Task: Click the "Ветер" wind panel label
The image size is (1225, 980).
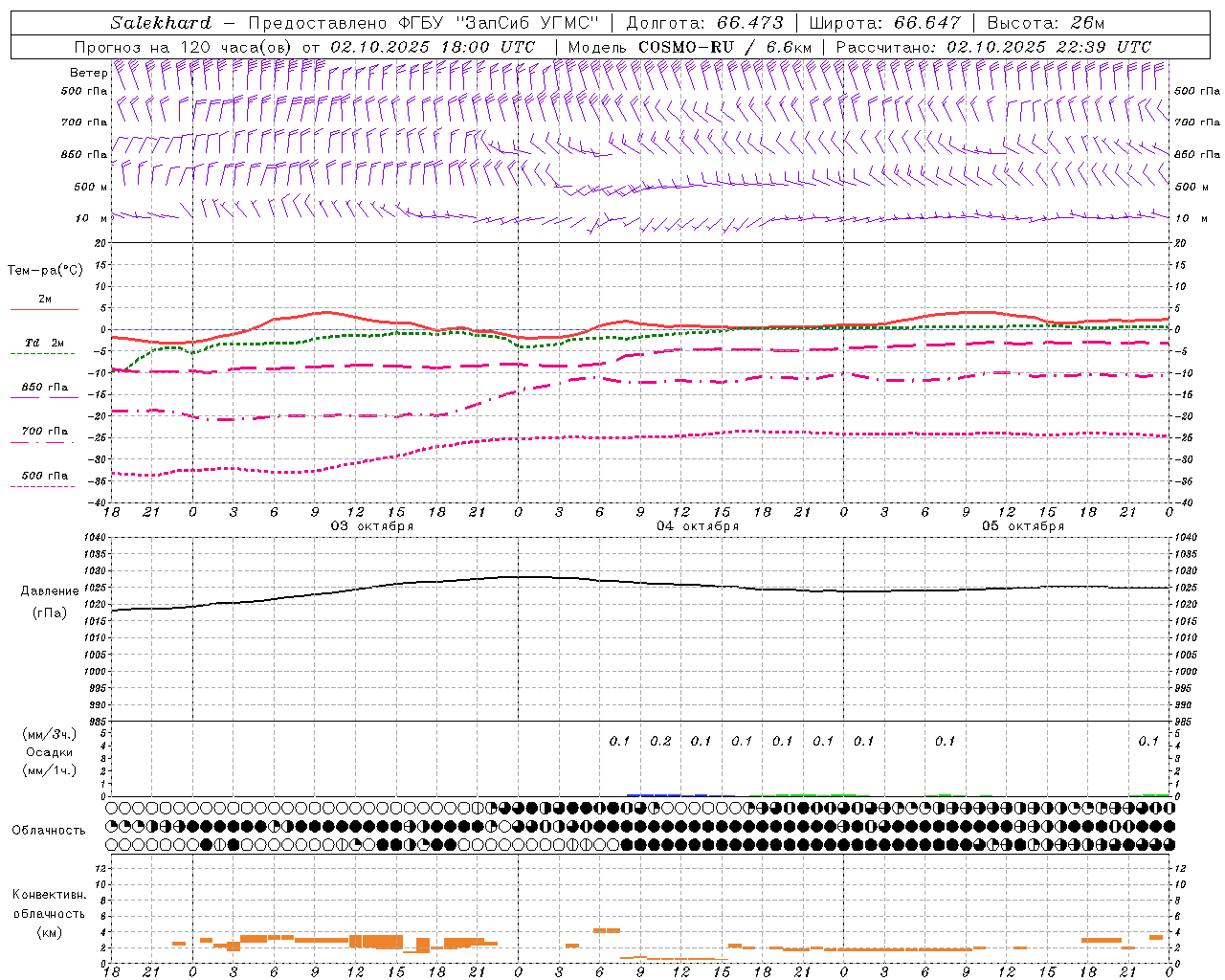Action: (88, 73)
